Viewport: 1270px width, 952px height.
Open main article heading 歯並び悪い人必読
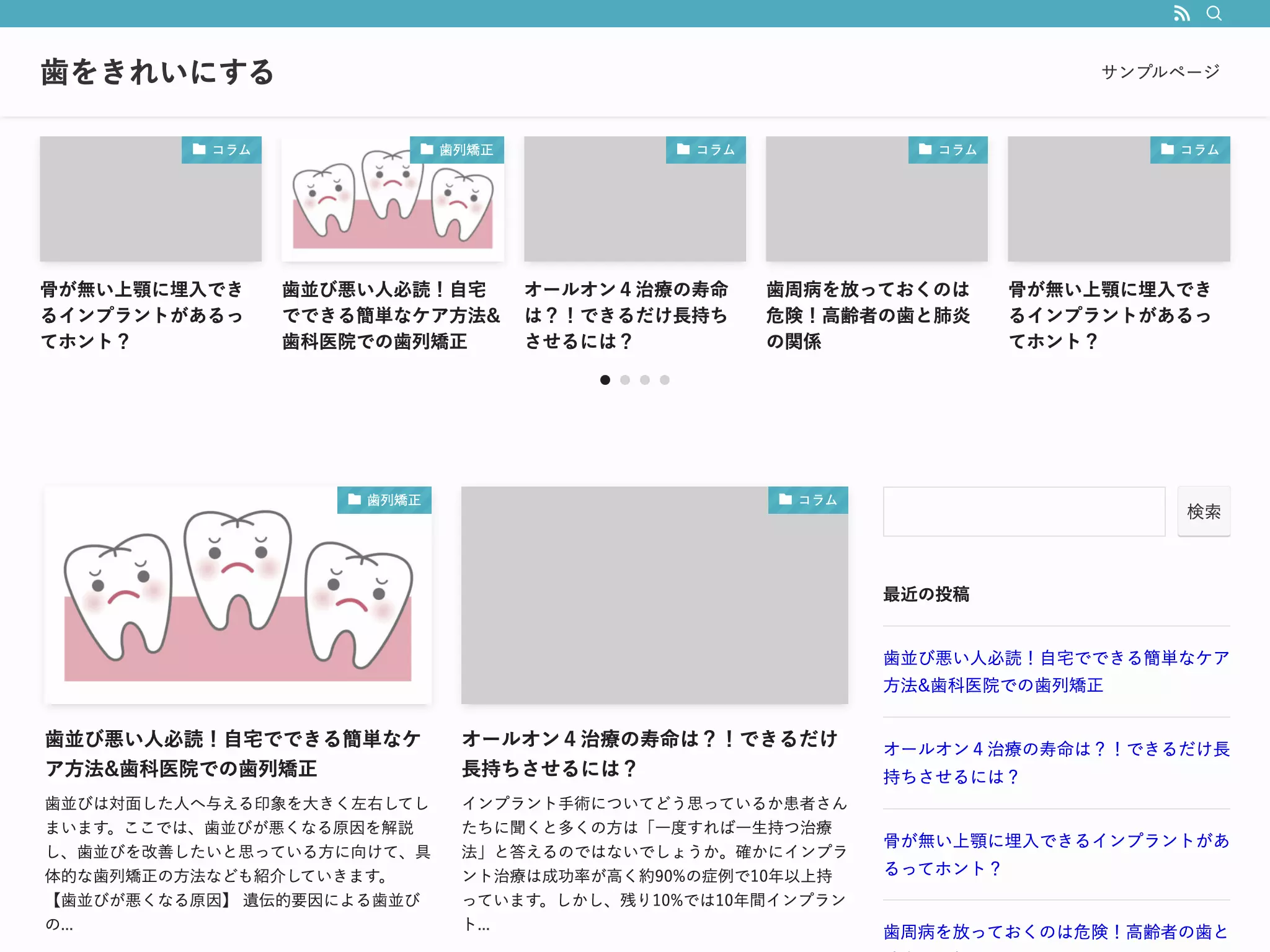click(233, 754)
